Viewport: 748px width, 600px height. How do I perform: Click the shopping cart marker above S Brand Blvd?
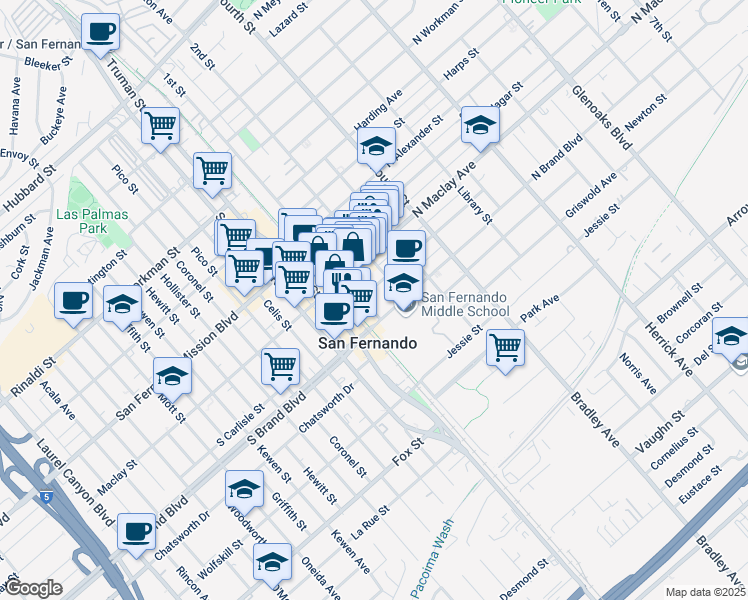click(x=280, y=366)
